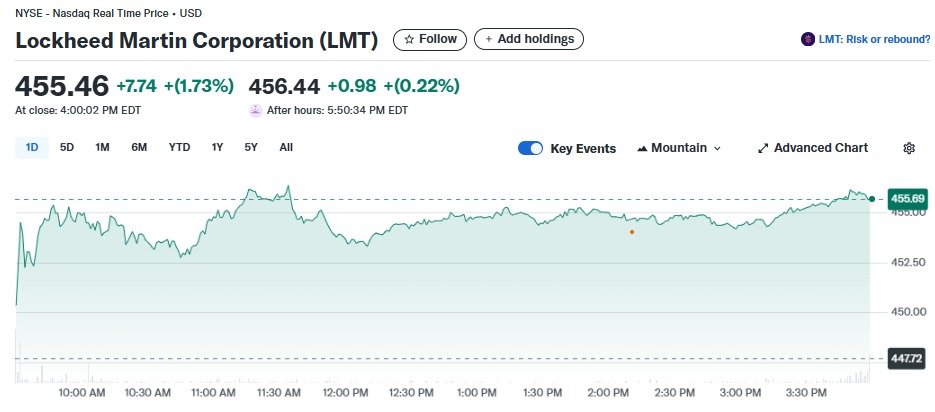Click the +(0.22%) after-hours percent
935x412 pixels.
point(422,86)
